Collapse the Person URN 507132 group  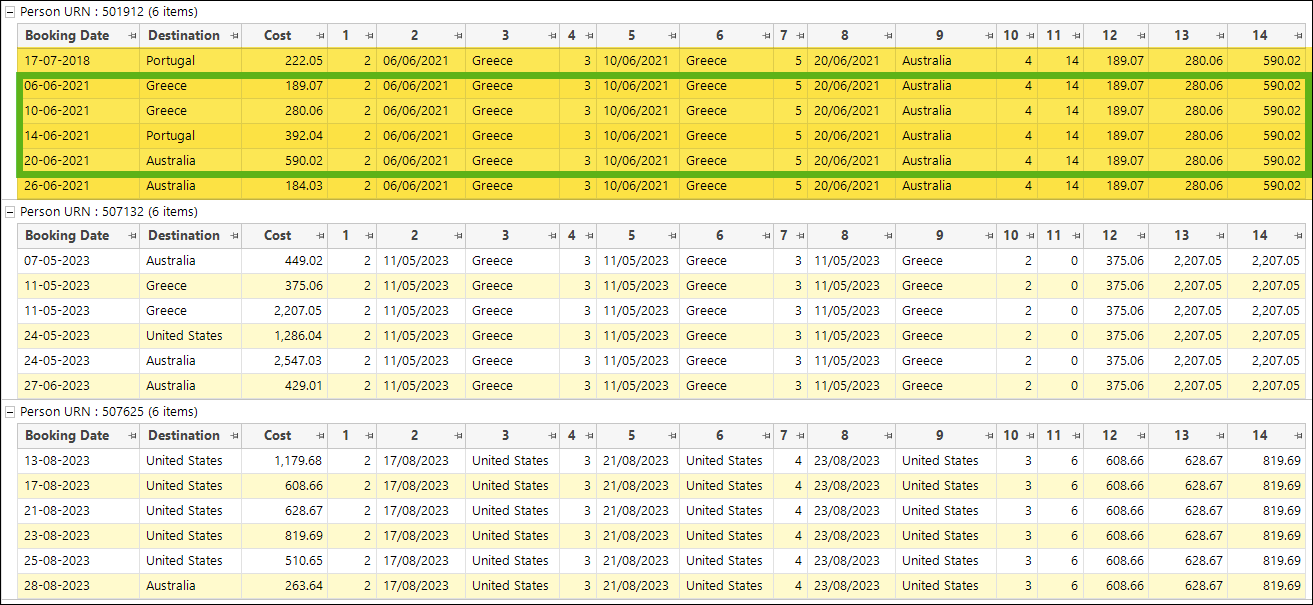pos(10,212)
